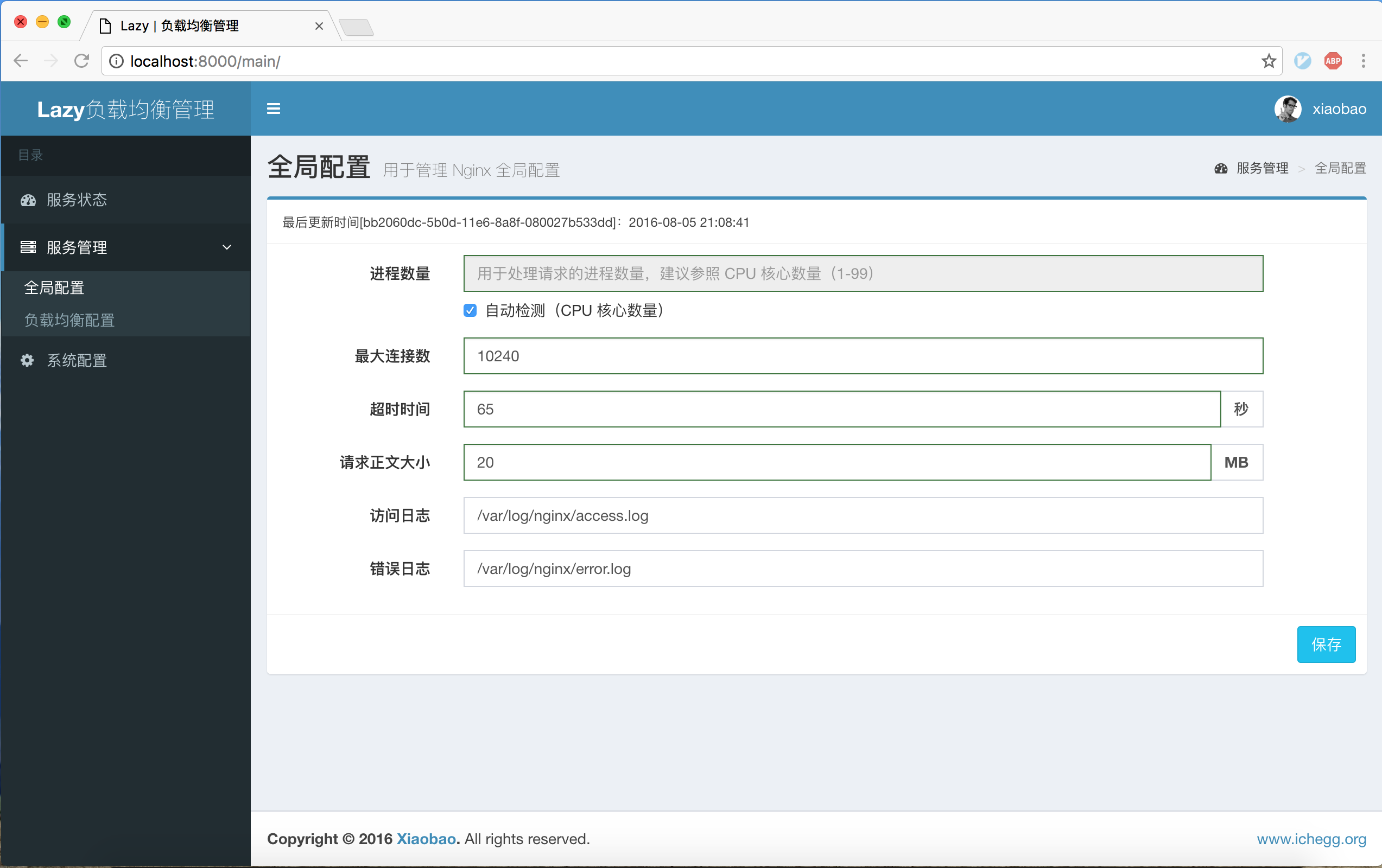Screen dimensions: 1382x868
Task: Uncheck 自动检测 CPU 核心数量 checkbox
Action: click(470, 310)
